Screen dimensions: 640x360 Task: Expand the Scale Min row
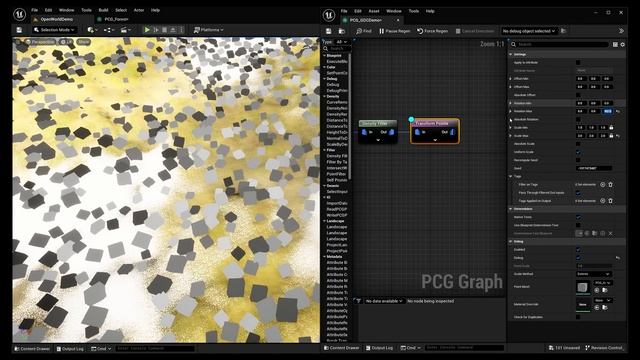510,127
